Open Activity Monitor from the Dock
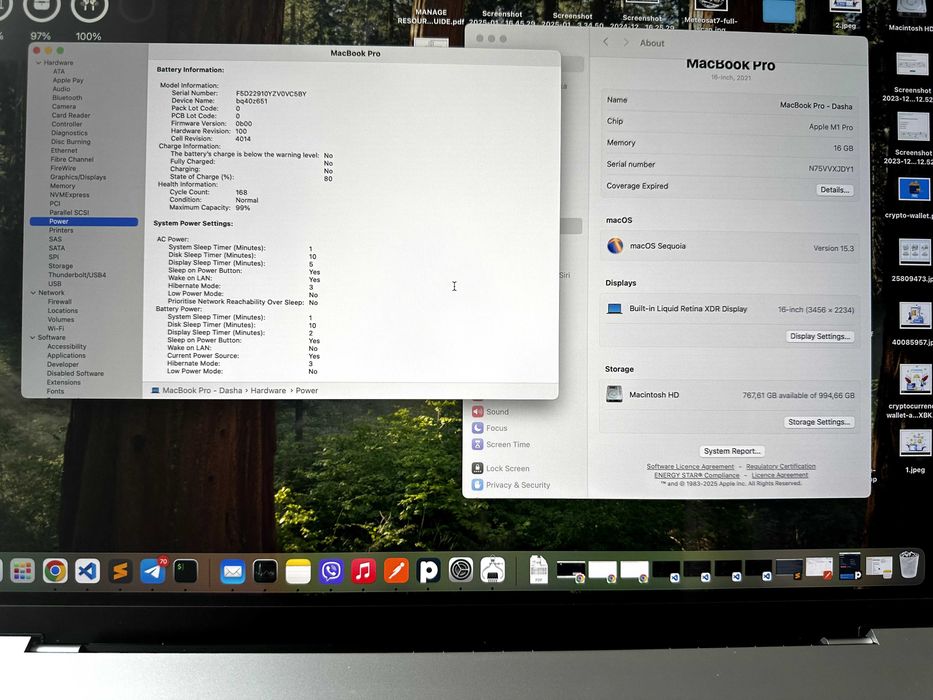933x700 pixels. click(x=265, y=571)
